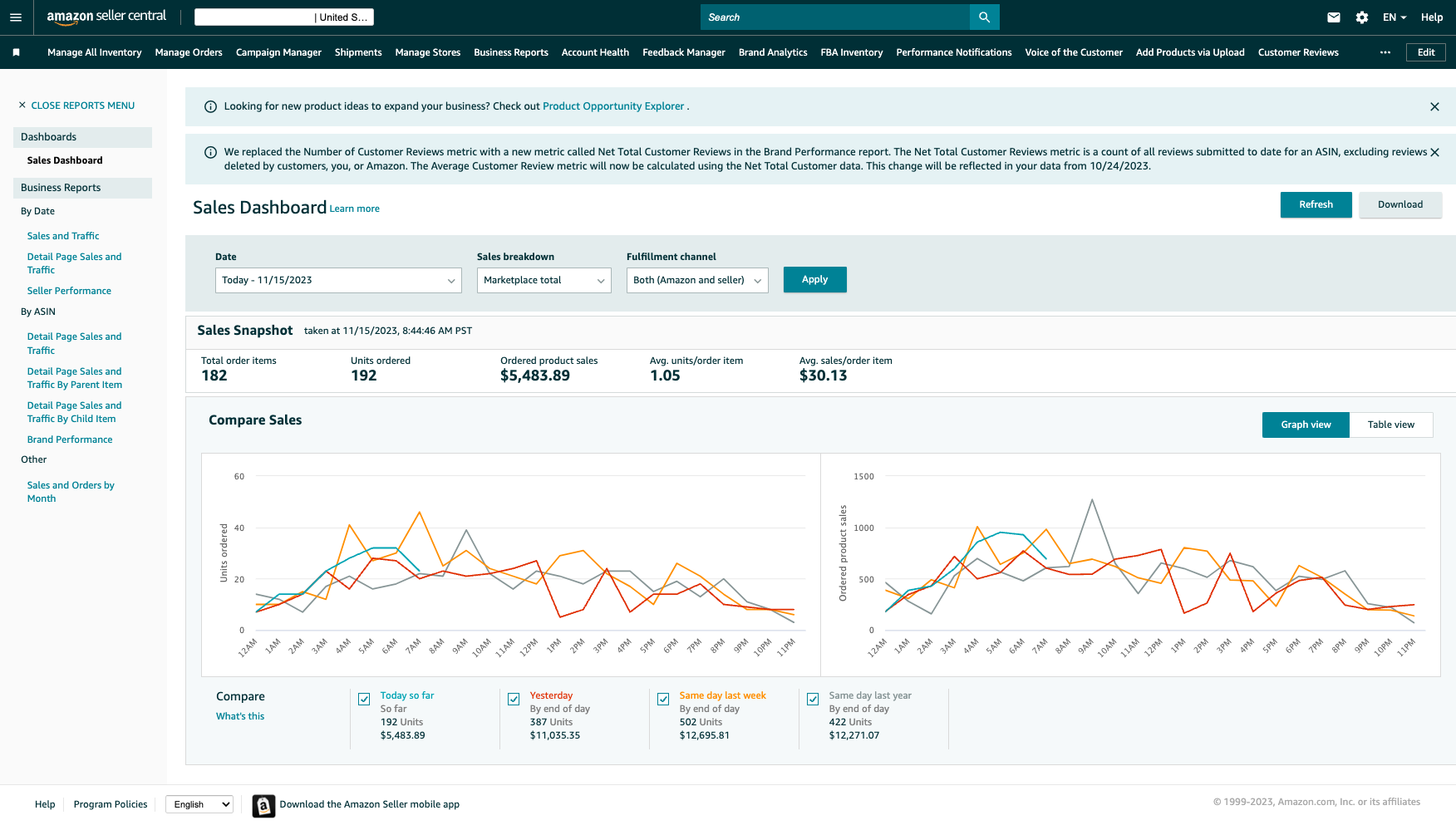
Task: Open the Fulfillment channel dropdown
Action: [697, 280]
